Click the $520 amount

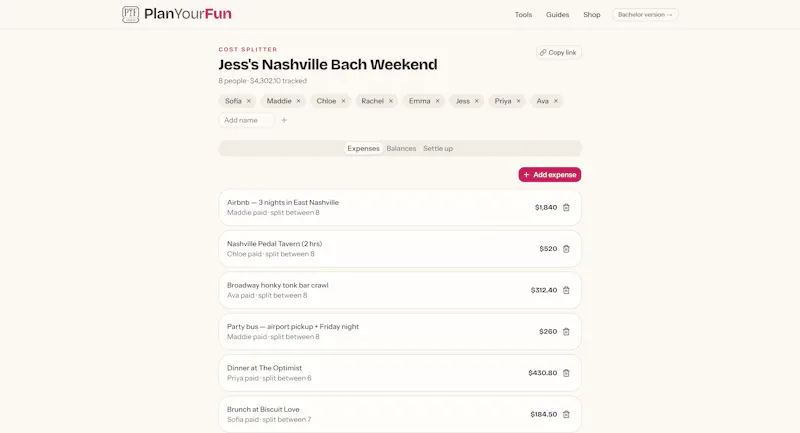pos(548,249)
